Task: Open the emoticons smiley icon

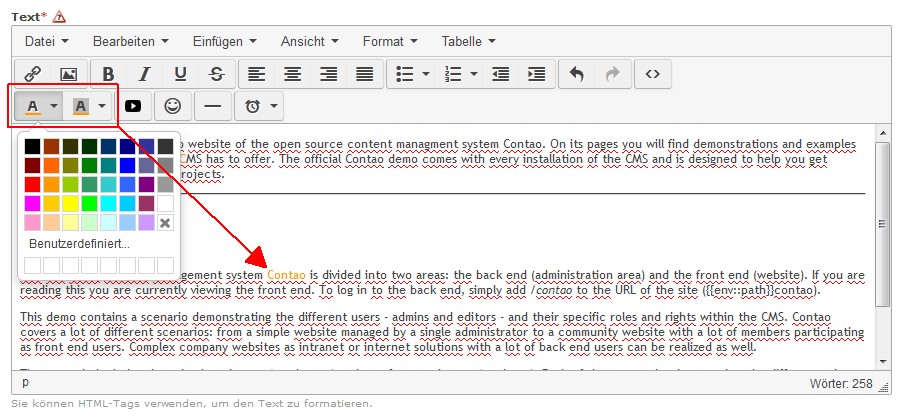Action: [173, 106]
